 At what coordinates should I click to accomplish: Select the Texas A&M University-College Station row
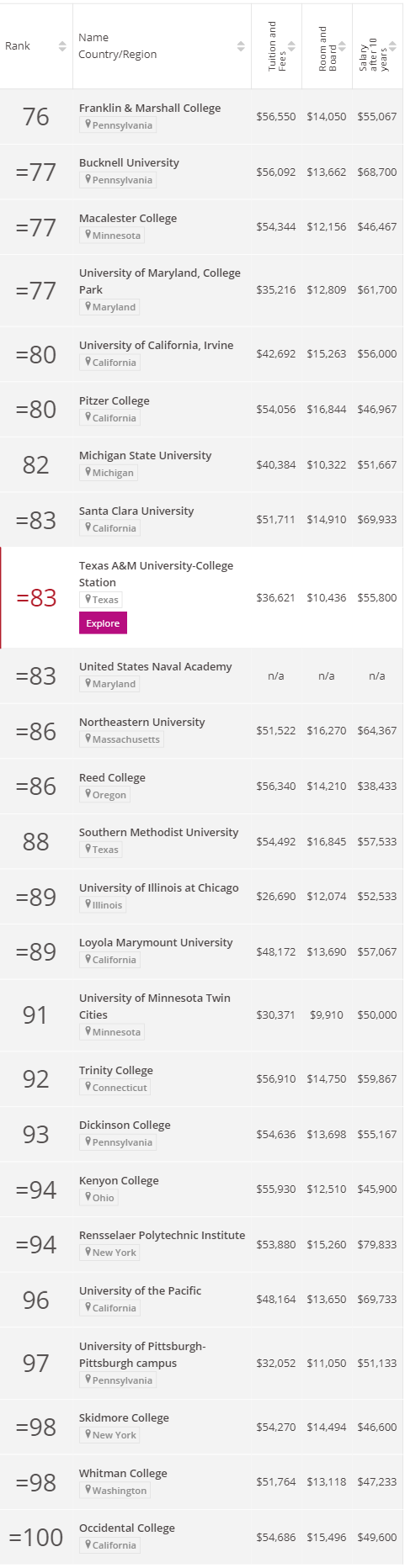tap(202, 597)
